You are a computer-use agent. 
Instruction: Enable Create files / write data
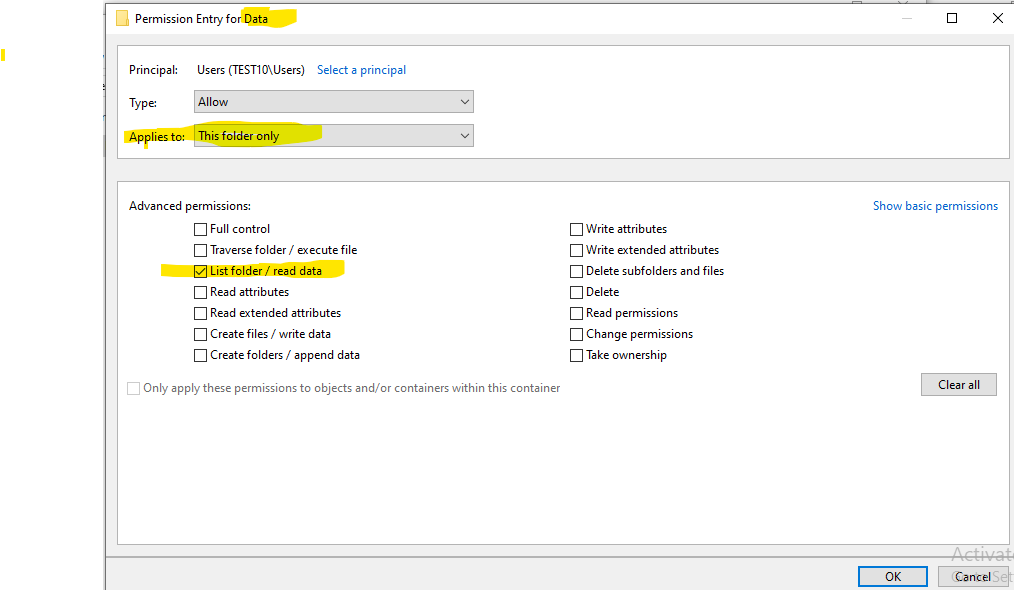click(200, 333)
